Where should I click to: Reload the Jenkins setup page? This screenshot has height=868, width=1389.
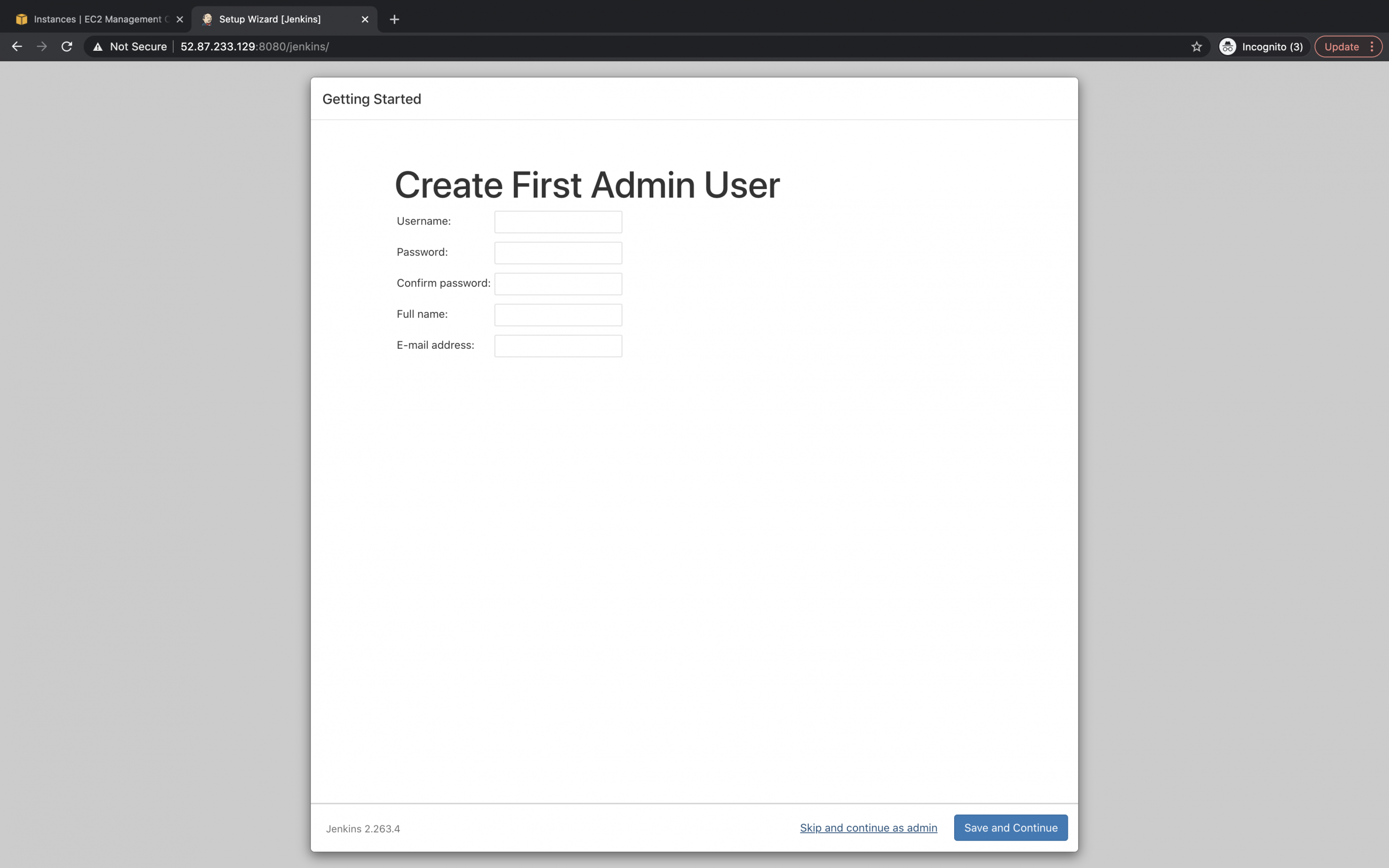pos(67,46)
